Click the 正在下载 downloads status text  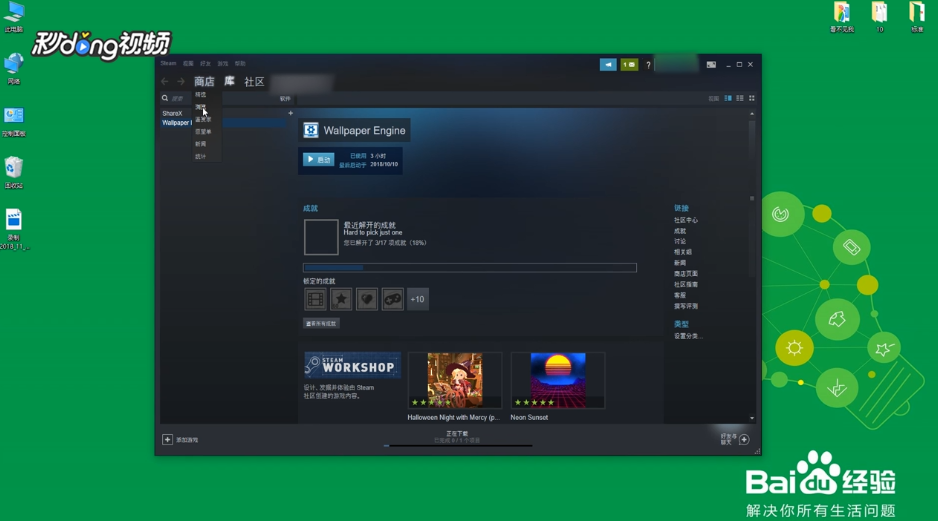click(457, 434)
